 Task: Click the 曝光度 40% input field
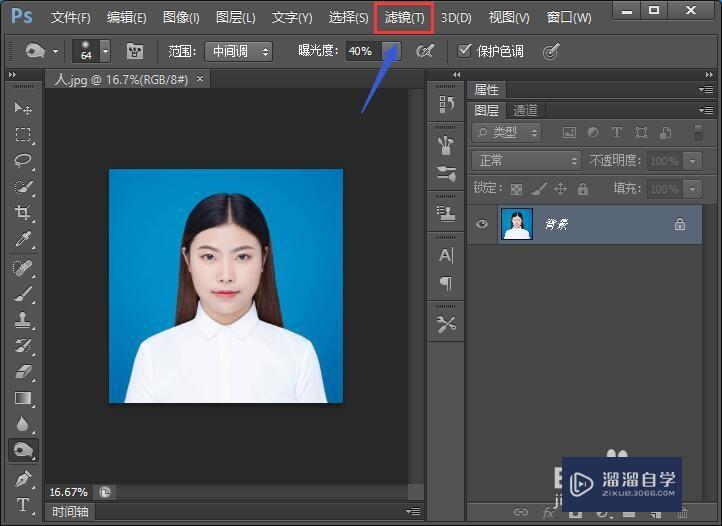coord(364,51)
